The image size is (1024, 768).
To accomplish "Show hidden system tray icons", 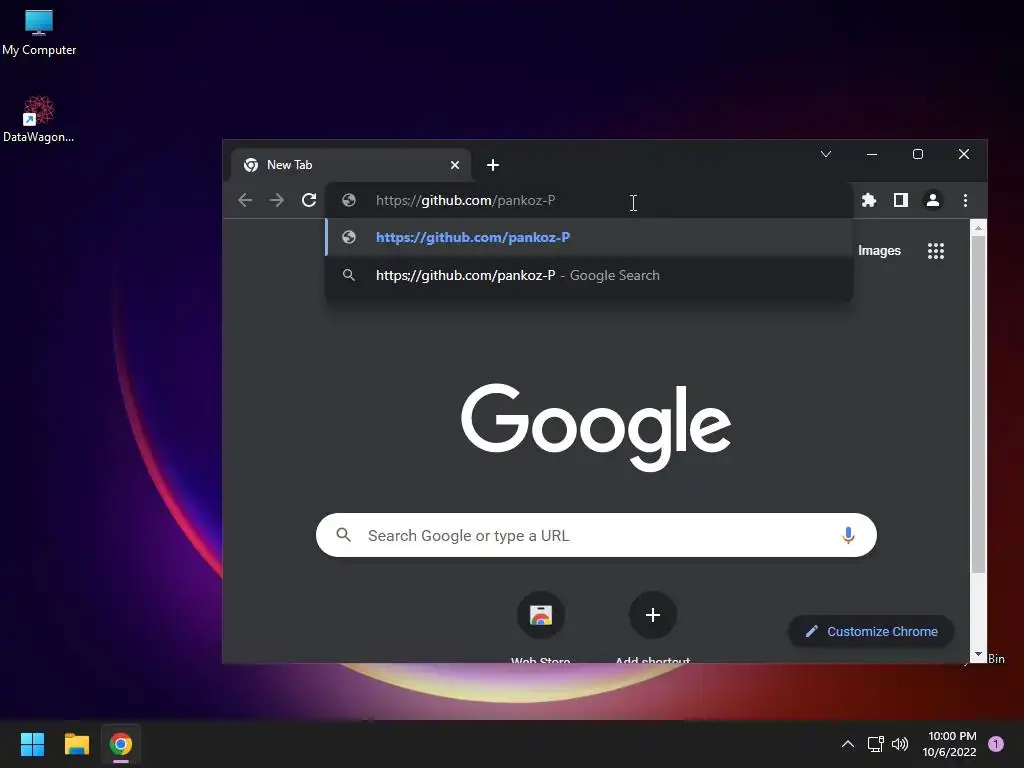I will click(848, 744).
